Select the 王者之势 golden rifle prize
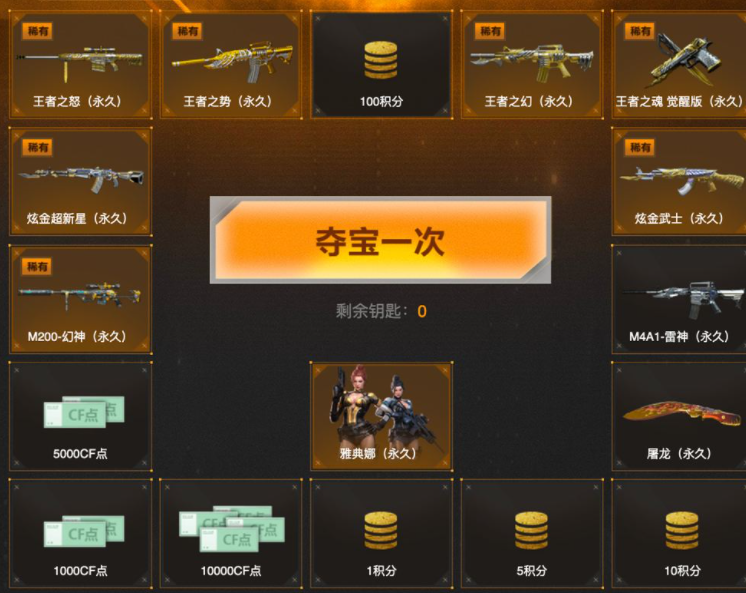This screenshot has height=593, width=746. [231, 65]
